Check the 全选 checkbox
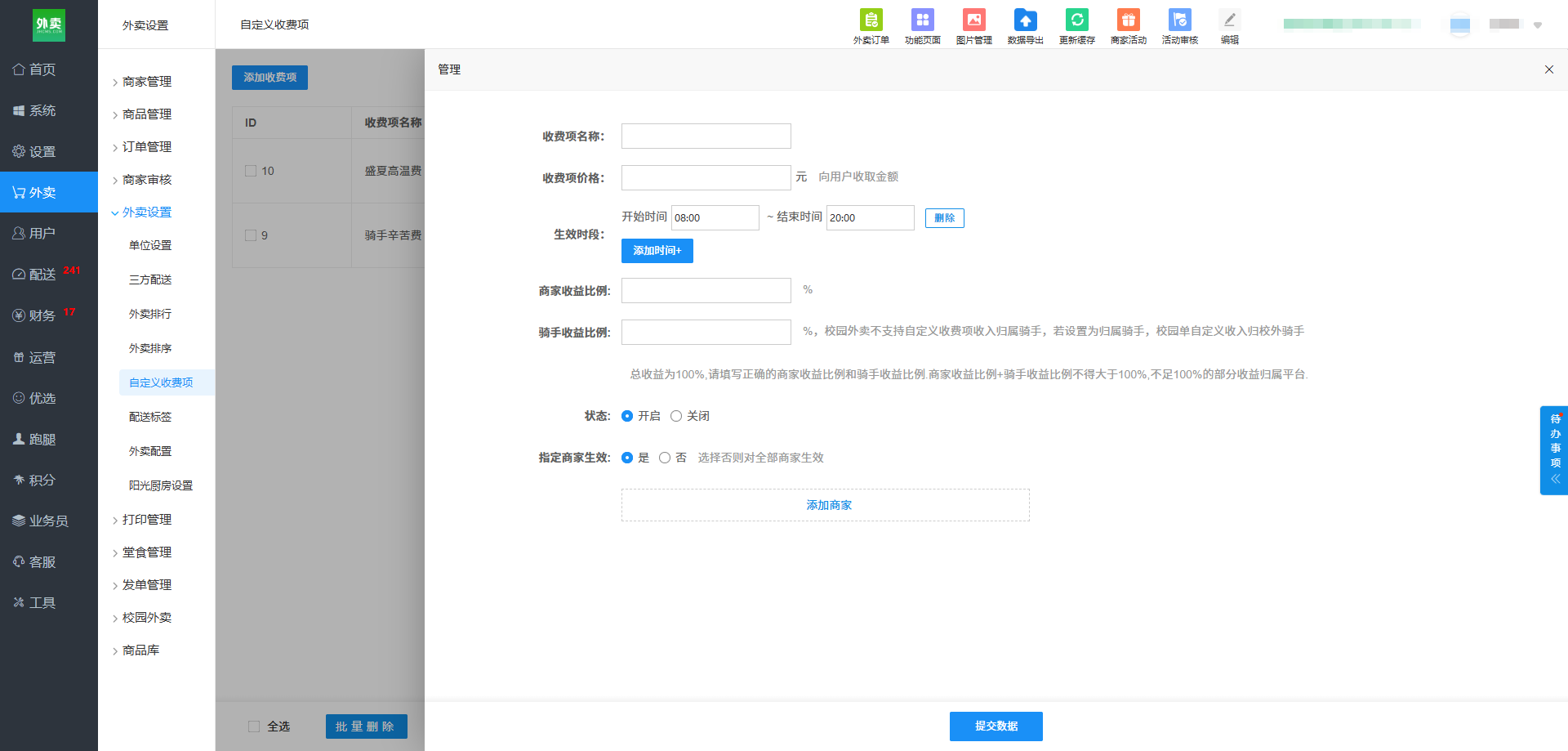 pyautogui.click(x=254, y=726)
